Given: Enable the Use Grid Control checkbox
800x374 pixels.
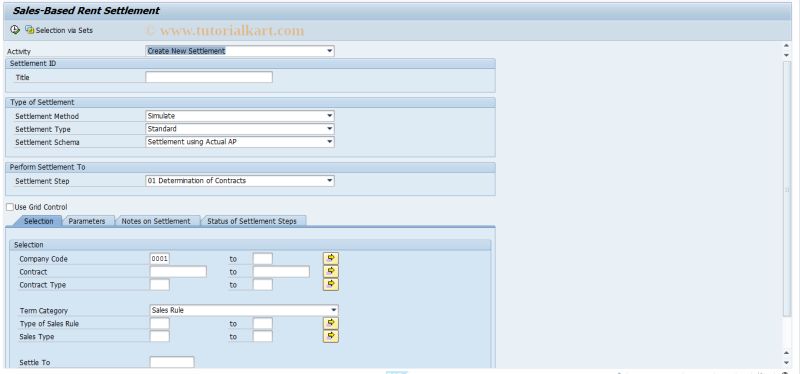Looking at the screenshot, I should click(x=10, y=207).
